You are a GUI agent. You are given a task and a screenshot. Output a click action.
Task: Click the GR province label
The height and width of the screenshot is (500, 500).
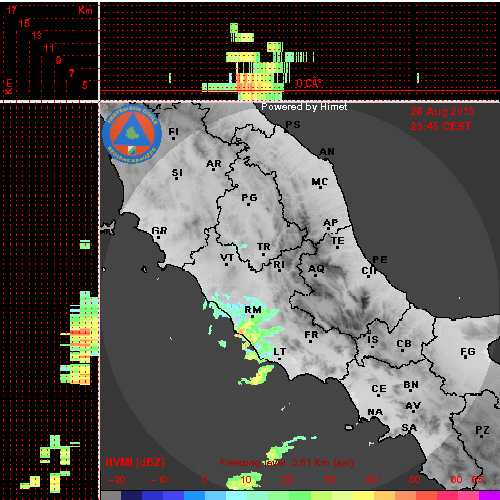[x=159, y=230]
